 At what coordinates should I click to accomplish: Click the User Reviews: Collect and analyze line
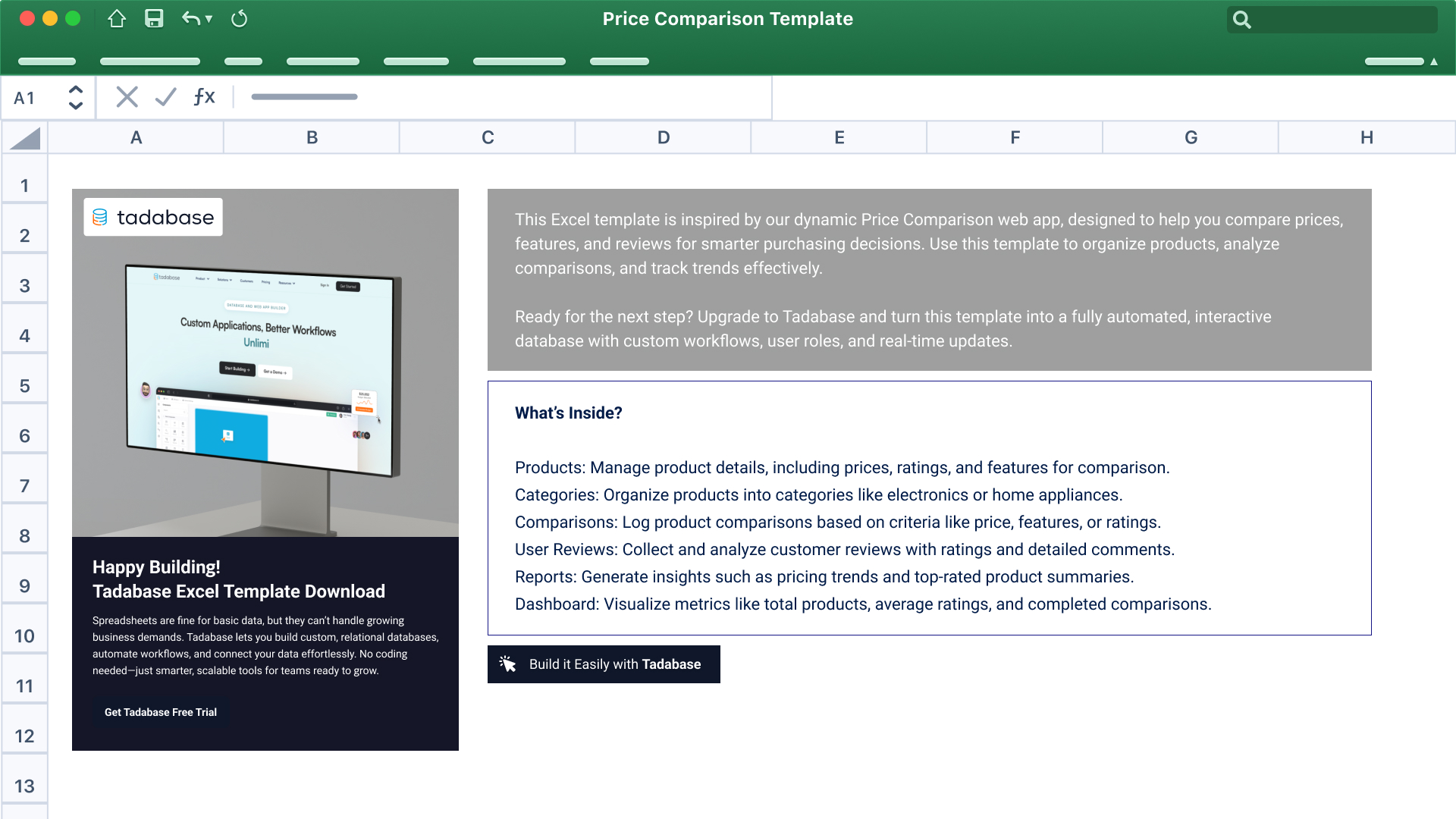click(845, 550)
